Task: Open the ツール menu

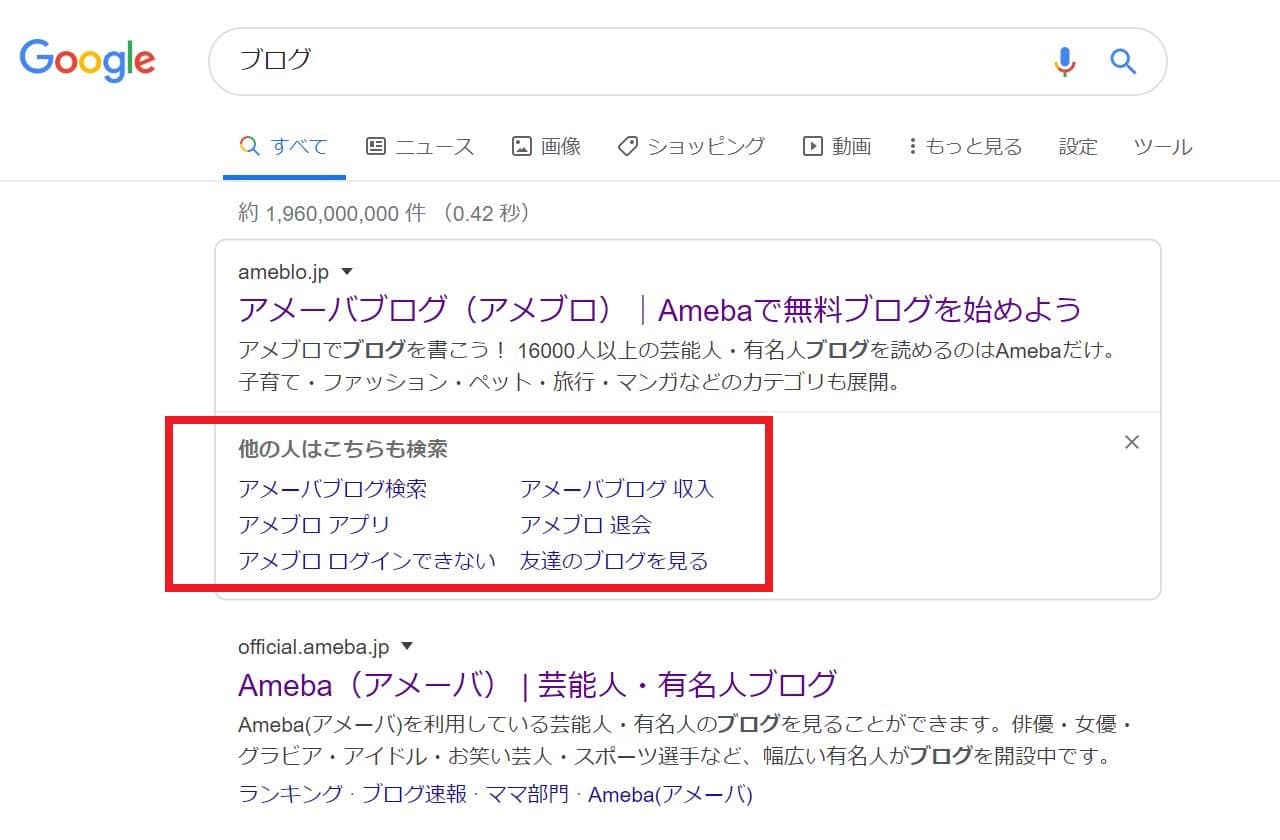Action: 1162,147
